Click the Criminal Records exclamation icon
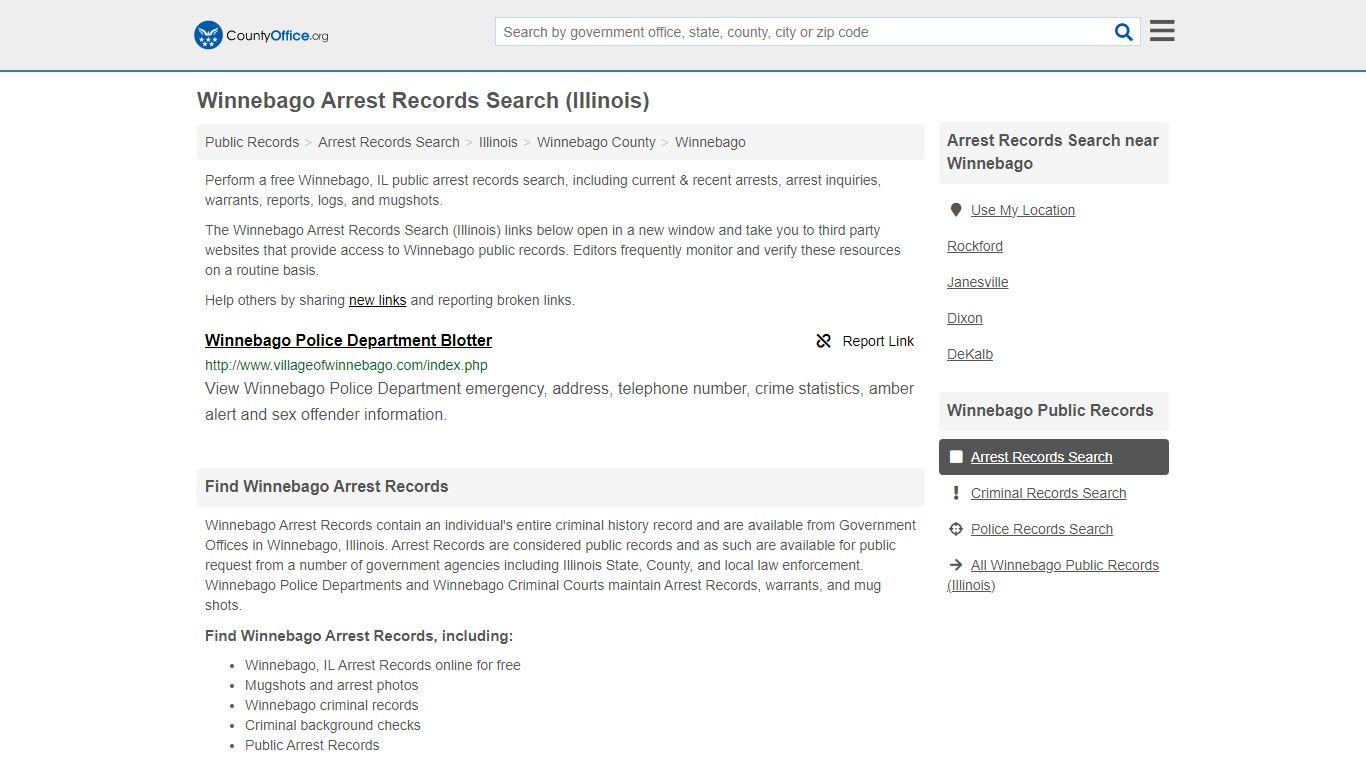 pyautogui.click(x=956, y=493)
